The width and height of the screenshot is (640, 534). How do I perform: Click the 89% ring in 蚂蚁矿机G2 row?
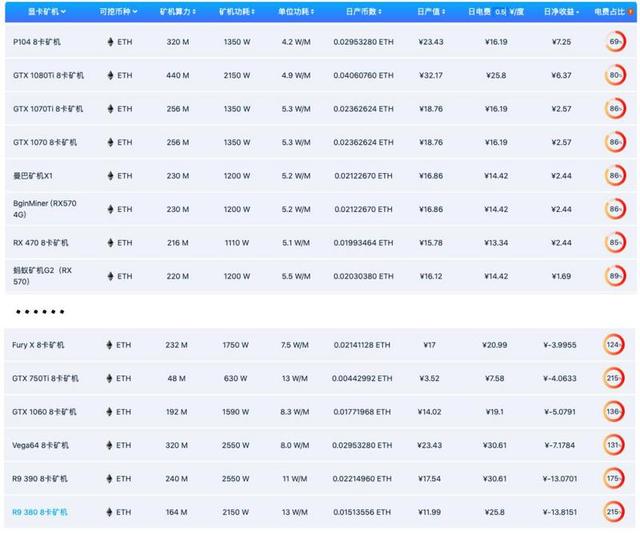pyautogui.click(x=615, y=276)
